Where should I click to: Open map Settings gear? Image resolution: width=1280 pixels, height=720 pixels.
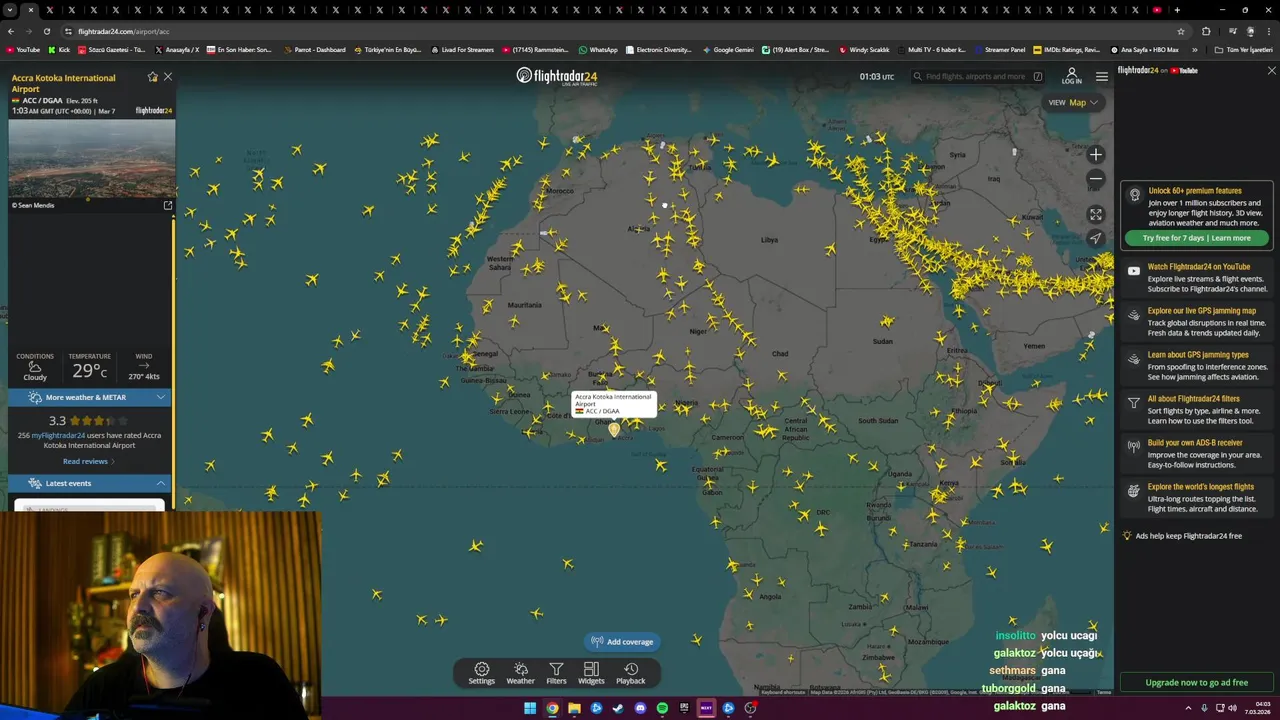point(481,673)
